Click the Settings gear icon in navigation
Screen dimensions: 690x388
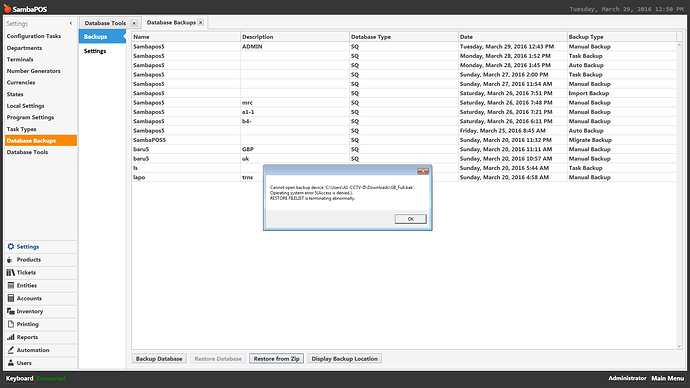(x=11, y=247)
